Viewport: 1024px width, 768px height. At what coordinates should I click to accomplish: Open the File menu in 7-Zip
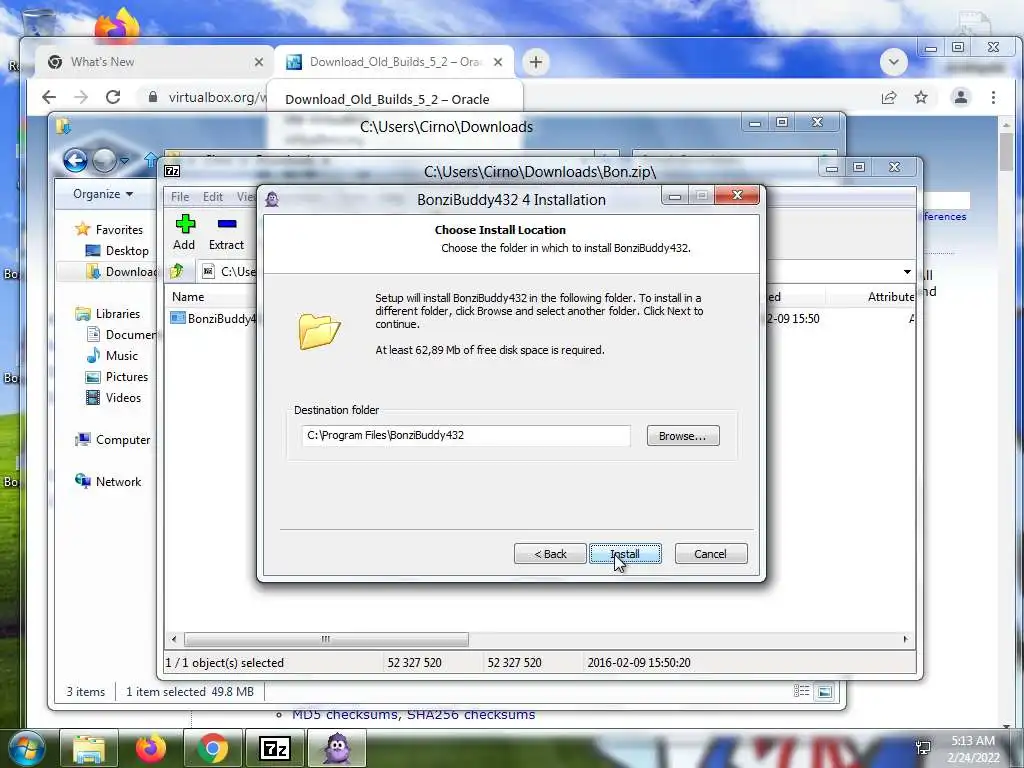click(x=180, y=197)
